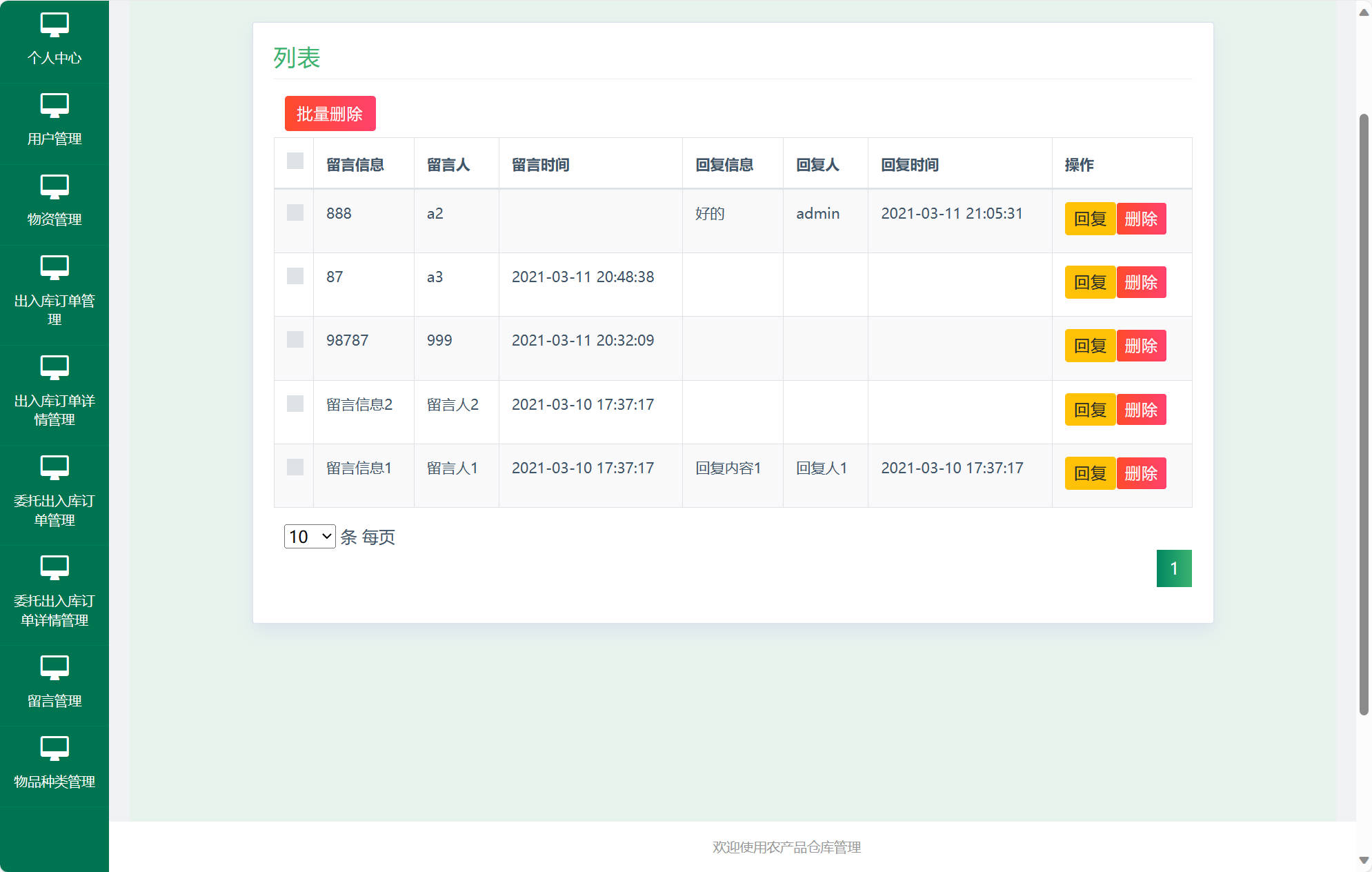Choose page size from the 10 条 selector
This screenshot has width=1372, height=872.
308,537
